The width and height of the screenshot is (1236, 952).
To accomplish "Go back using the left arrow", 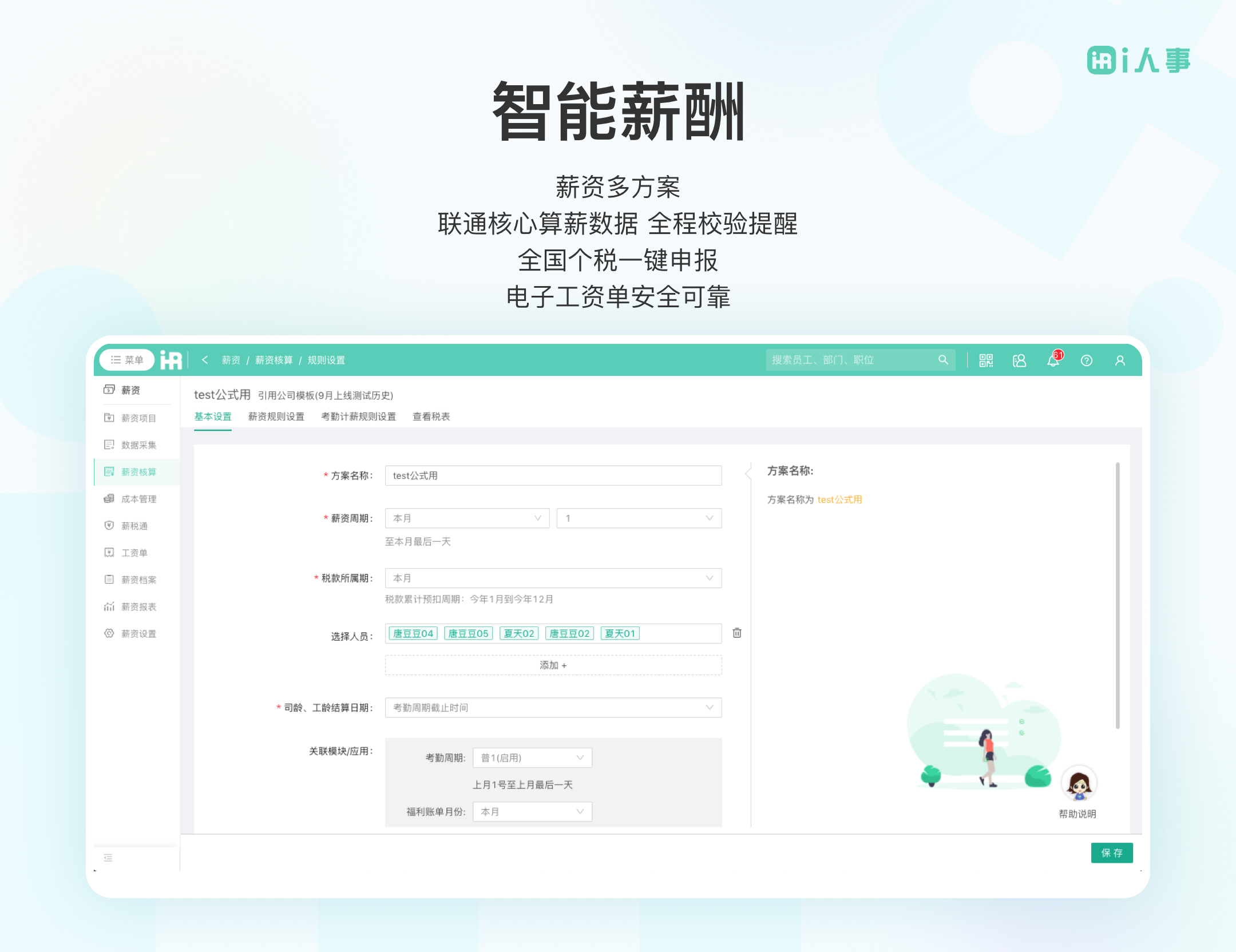I will coord(204,360).
